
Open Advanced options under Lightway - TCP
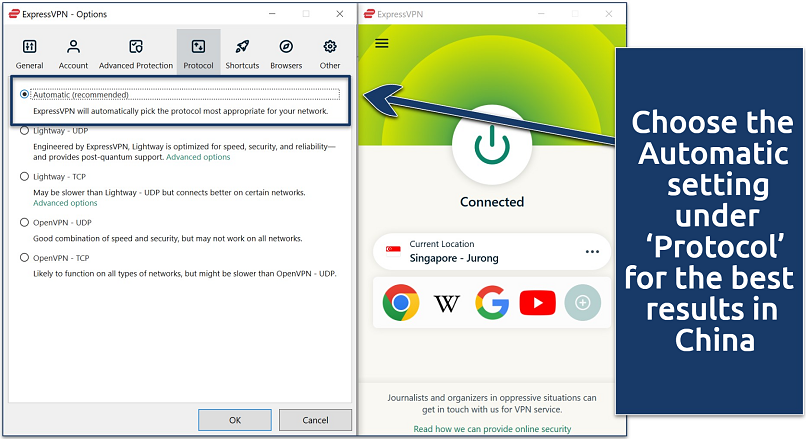[65, 203]
